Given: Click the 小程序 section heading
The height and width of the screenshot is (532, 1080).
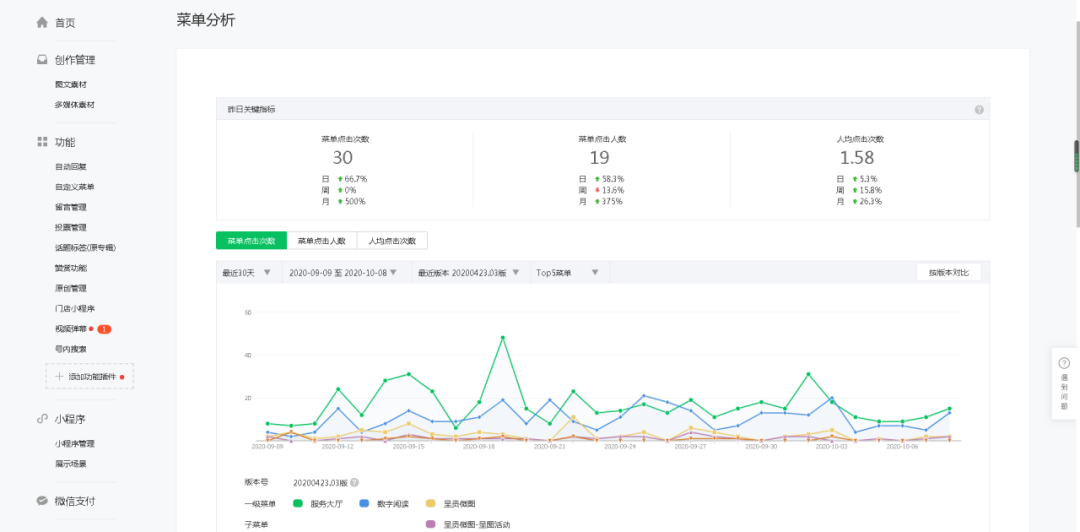Looking at the screenshot, I should 70,419.
